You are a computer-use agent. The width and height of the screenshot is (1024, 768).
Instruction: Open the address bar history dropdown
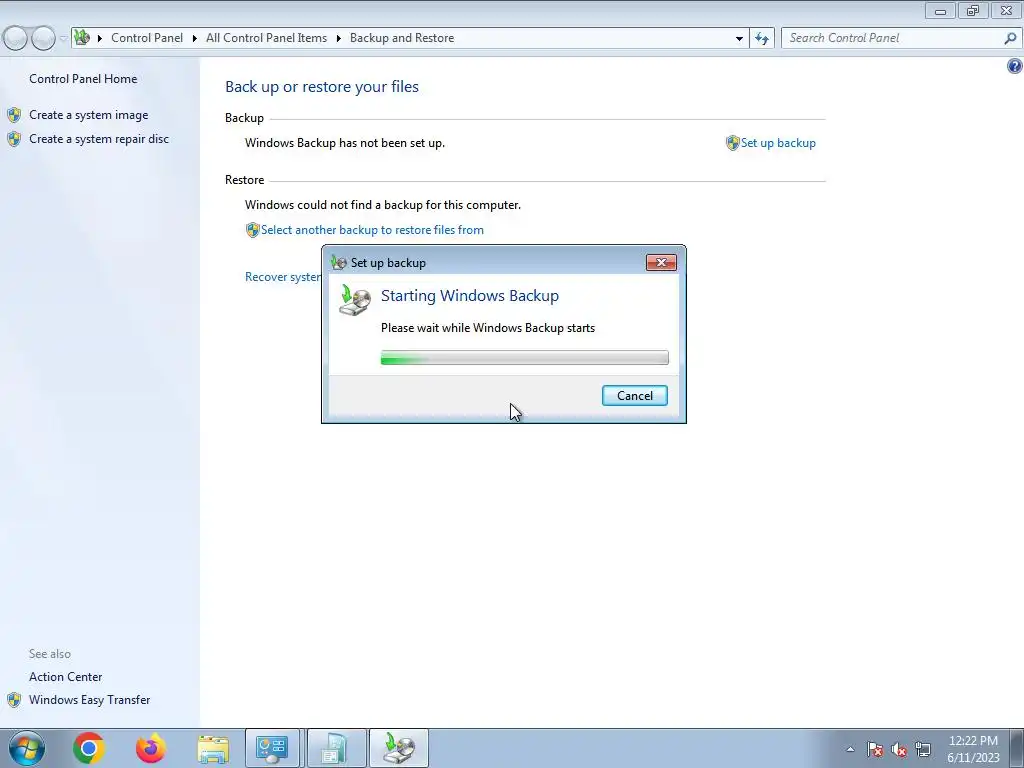739,39
